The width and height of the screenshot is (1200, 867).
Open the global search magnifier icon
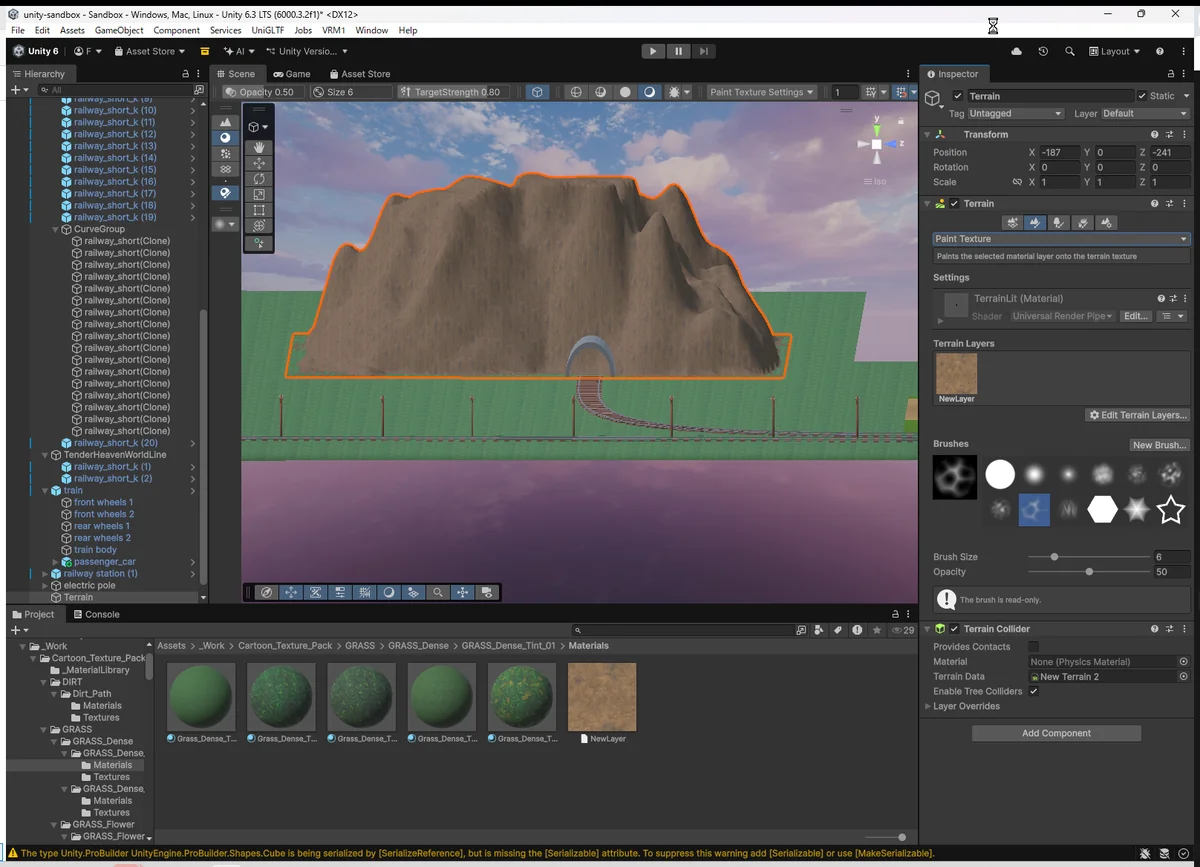pyautogui.click(x=1069, y=51)
